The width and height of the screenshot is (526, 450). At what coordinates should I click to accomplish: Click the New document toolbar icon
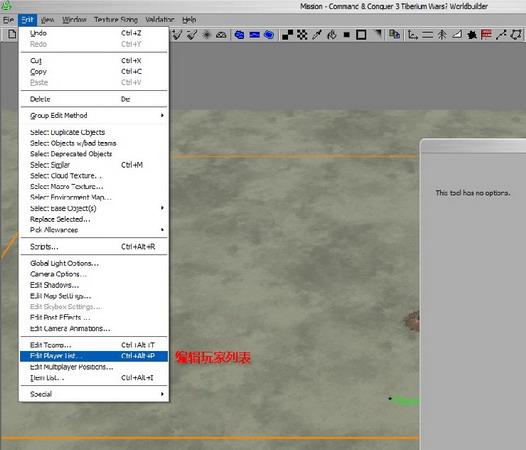pyautogui.click(x=12, y=34)
